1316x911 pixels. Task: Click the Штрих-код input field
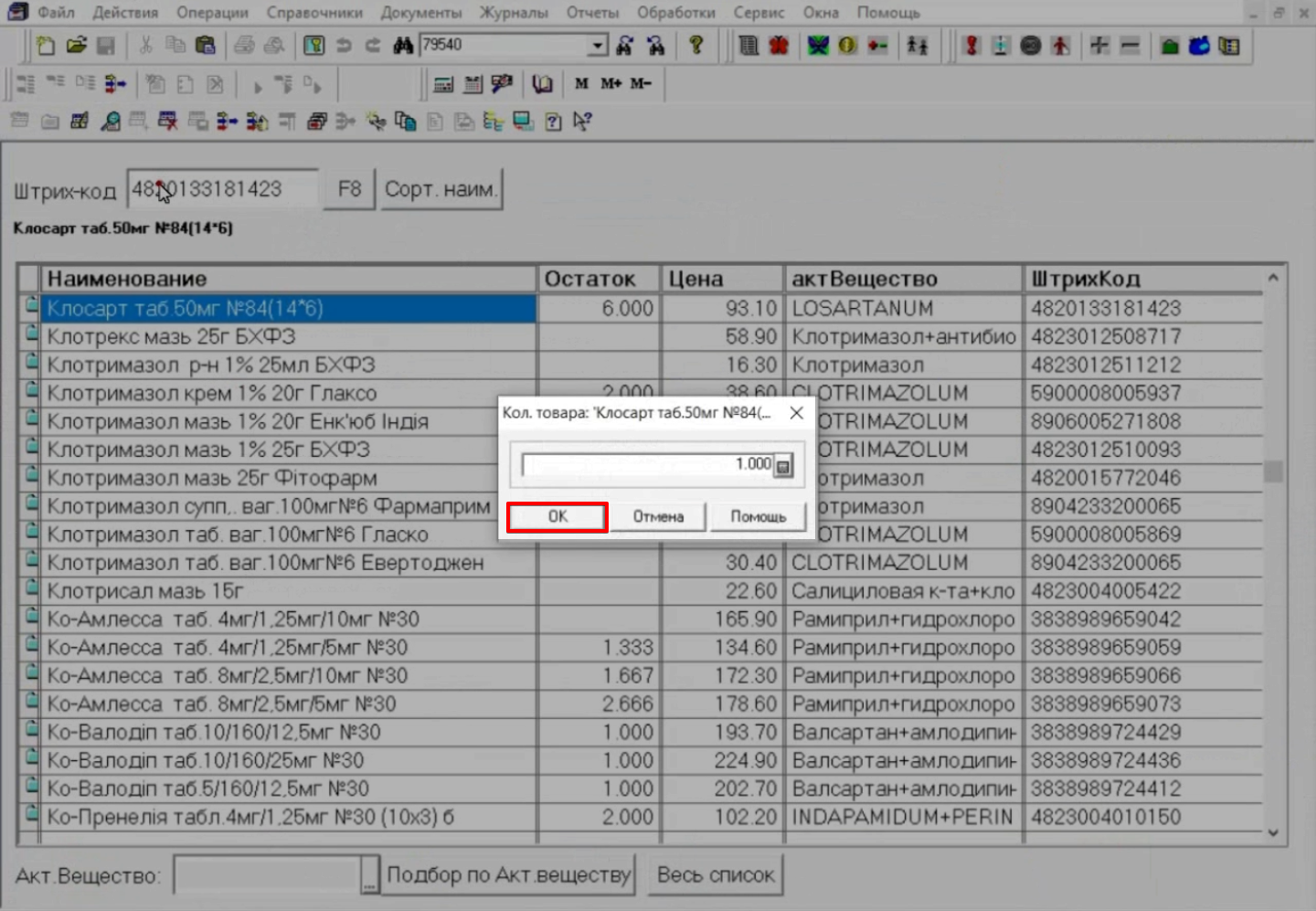(223, 189)
